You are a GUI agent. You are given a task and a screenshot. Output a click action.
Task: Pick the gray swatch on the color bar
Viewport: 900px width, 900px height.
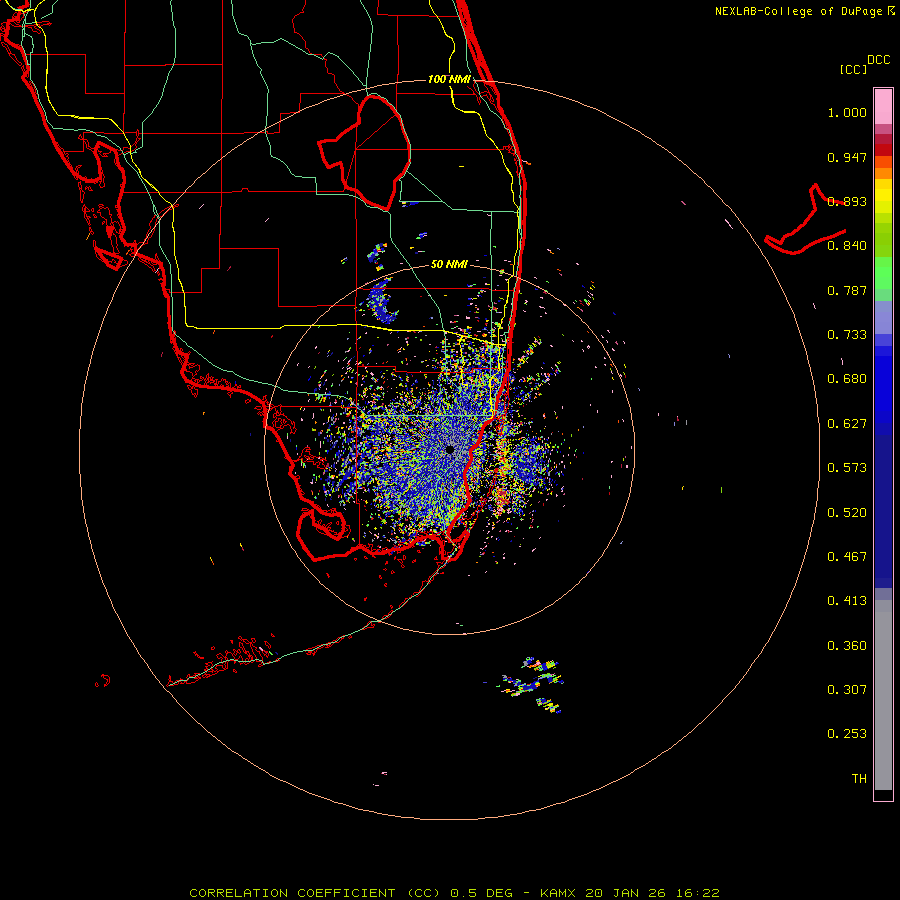[x=883, y=700]
